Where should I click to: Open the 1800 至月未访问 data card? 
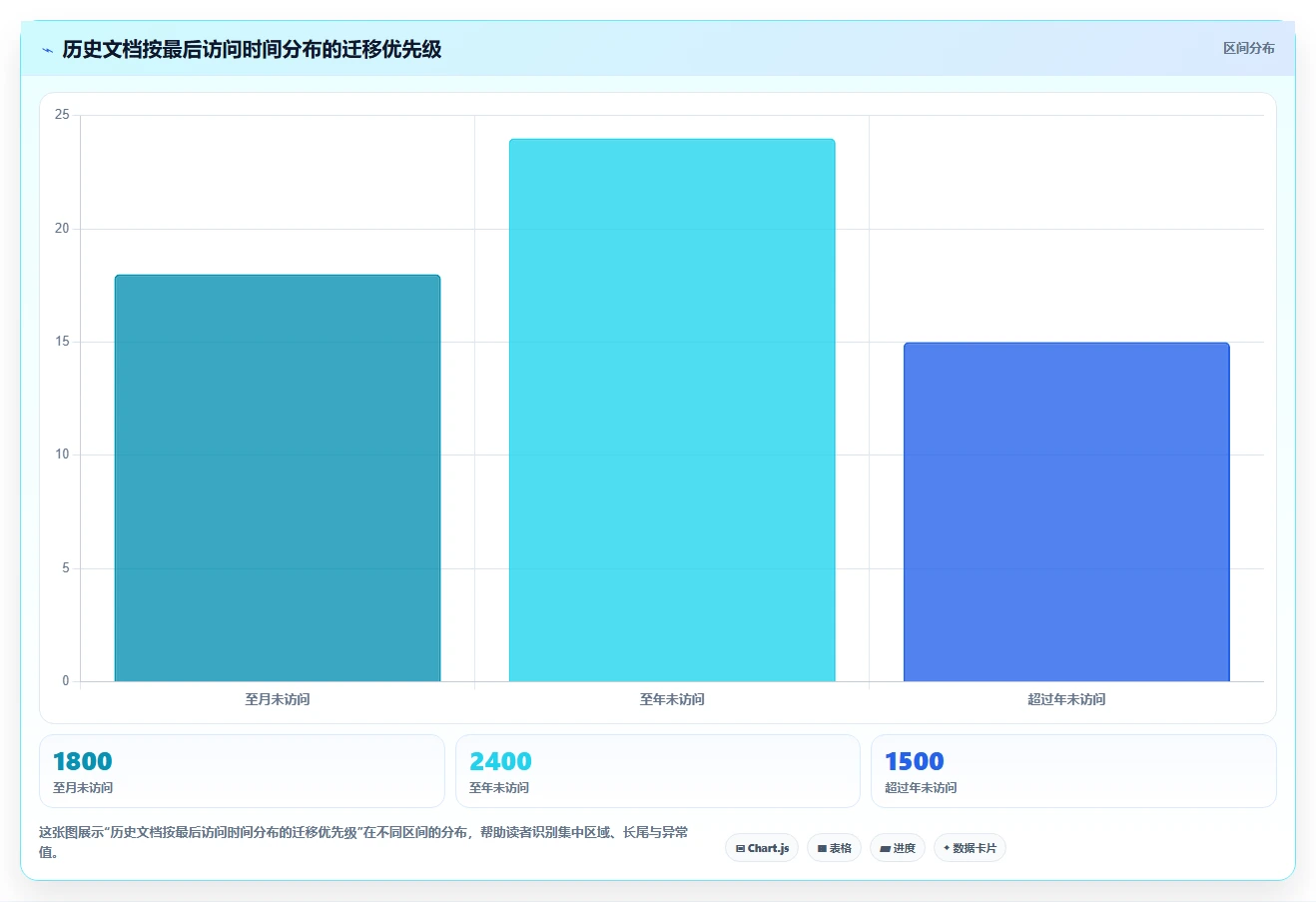pos(242,771)
